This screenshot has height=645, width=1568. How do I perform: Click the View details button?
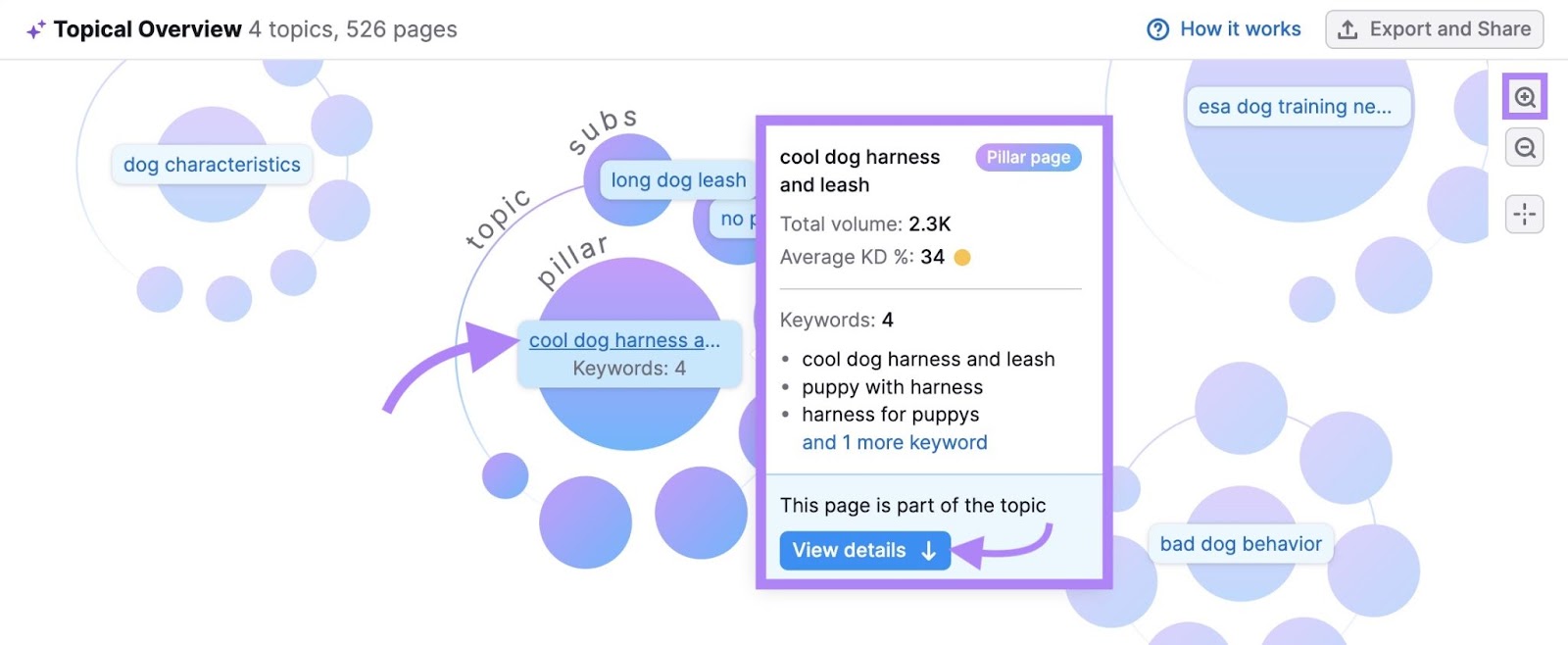tap(864, 550)
